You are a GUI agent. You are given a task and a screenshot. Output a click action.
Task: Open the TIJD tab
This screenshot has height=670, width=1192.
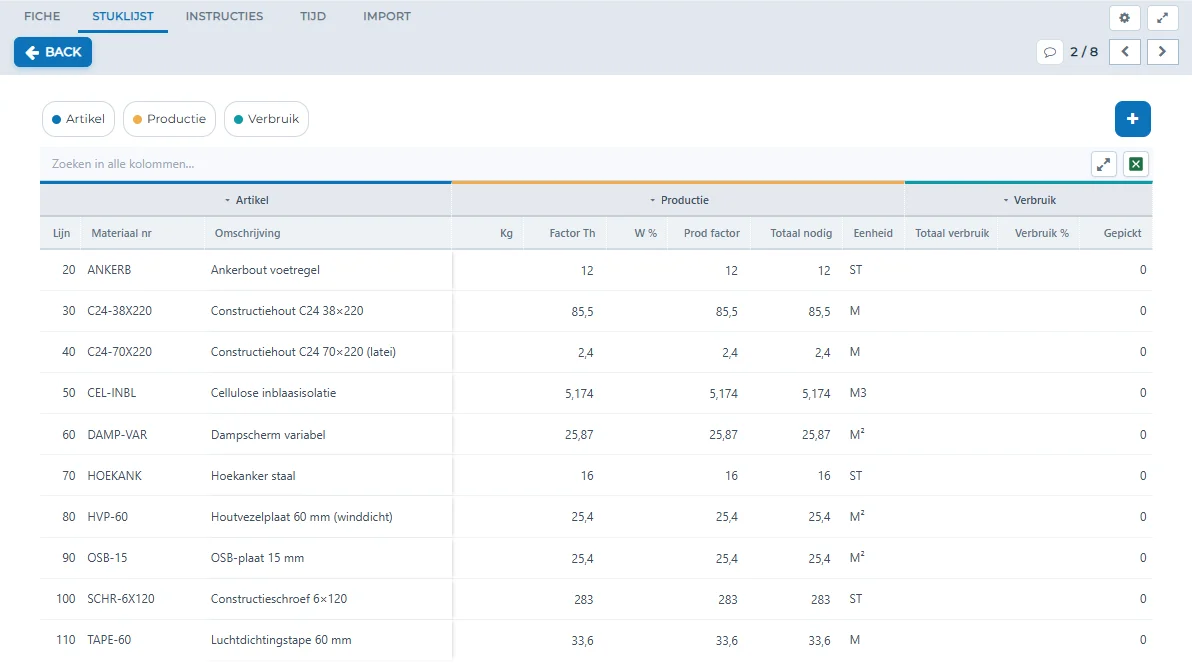[x=312, y=16]
